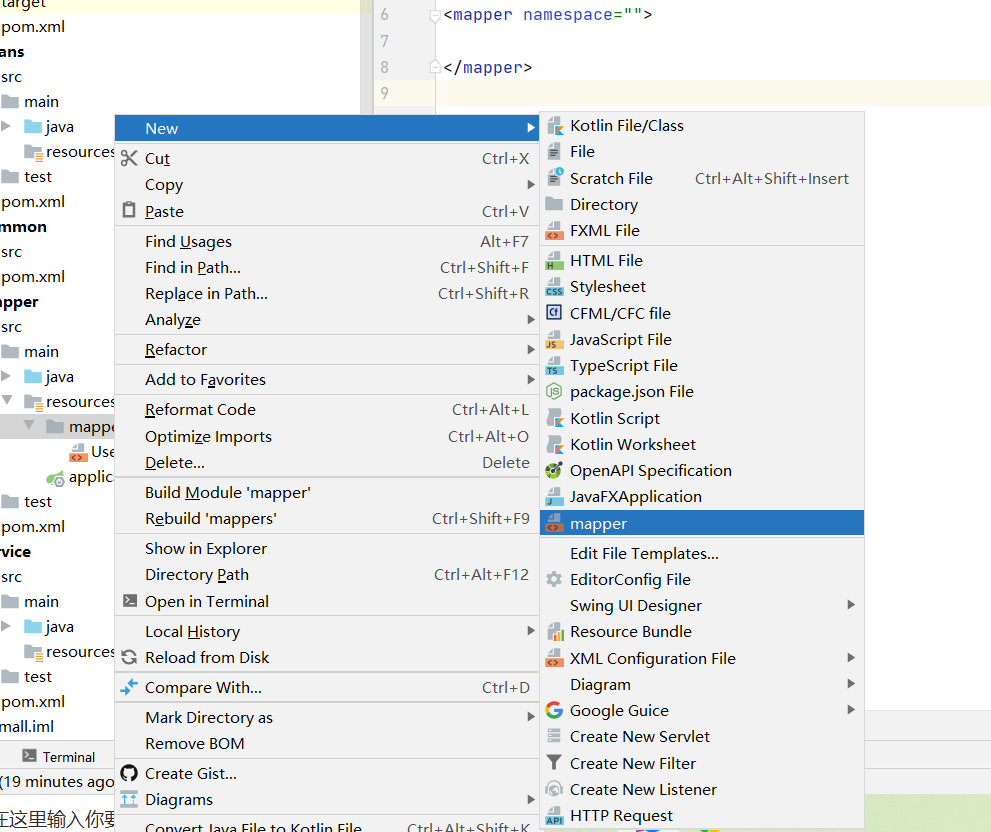Click the Create Gist GitHub icon
The height and width of the screenshot is (832, 991).
129,773
